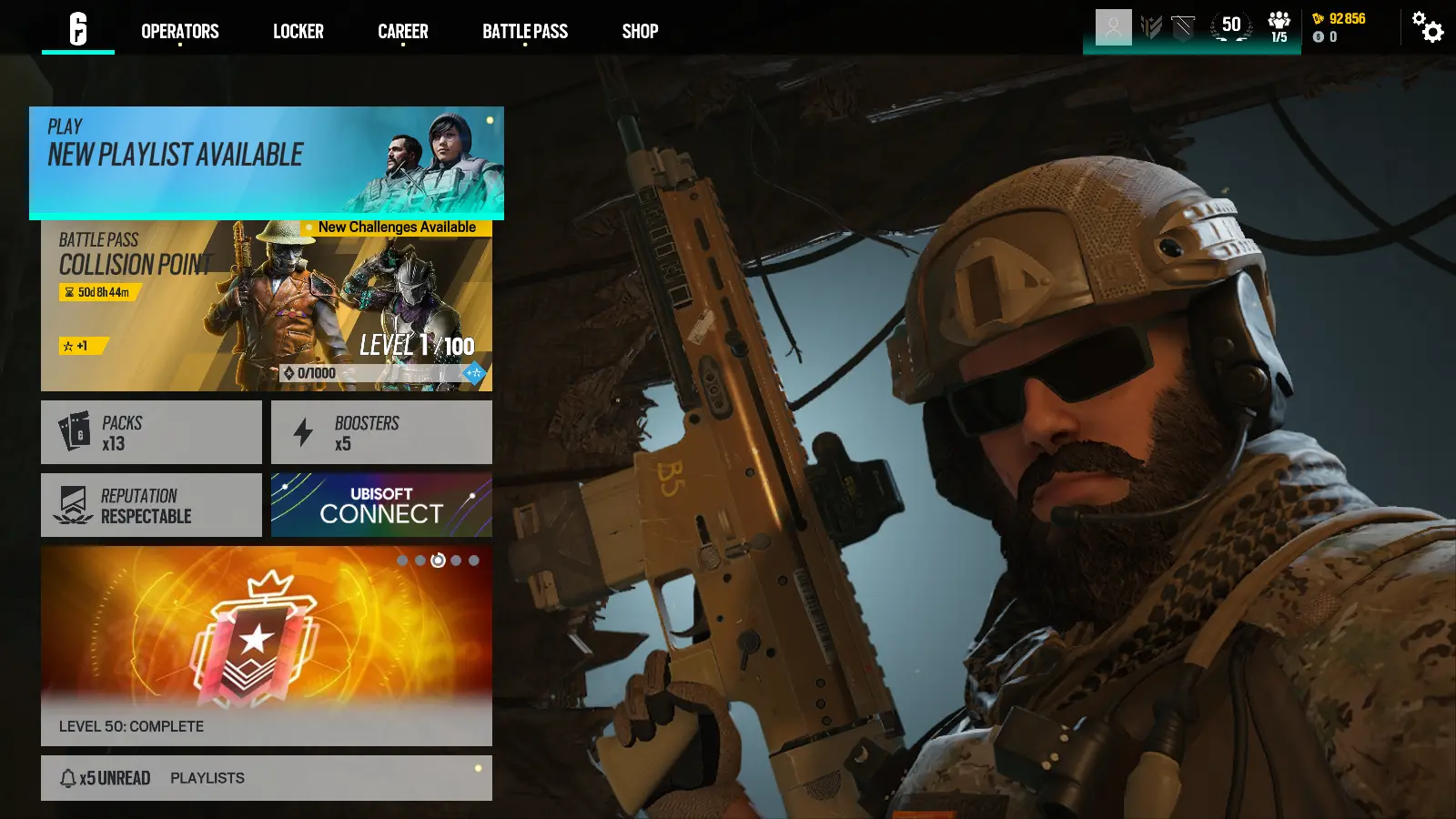Open the Shop menu

(640, 31)
